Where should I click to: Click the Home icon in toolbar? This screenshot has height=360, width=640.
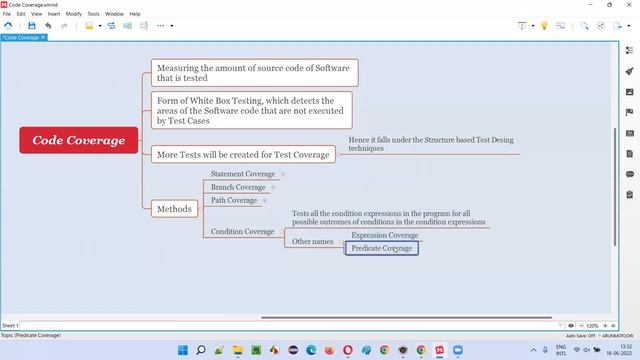click(x=8, y=26)
